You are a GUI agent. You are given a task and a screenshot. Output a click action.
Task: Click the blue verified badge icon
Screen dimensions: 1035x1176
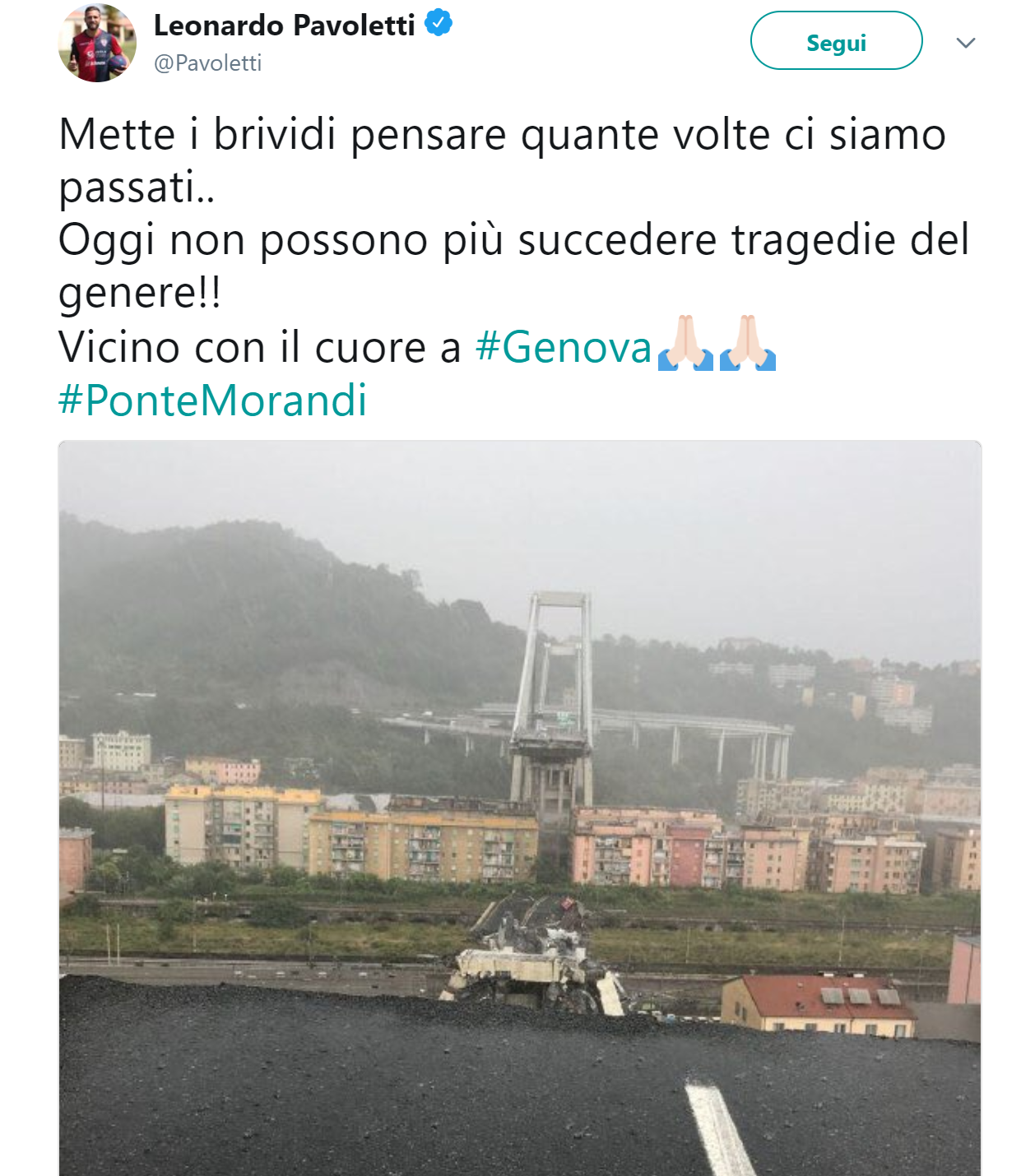[439, 23]
